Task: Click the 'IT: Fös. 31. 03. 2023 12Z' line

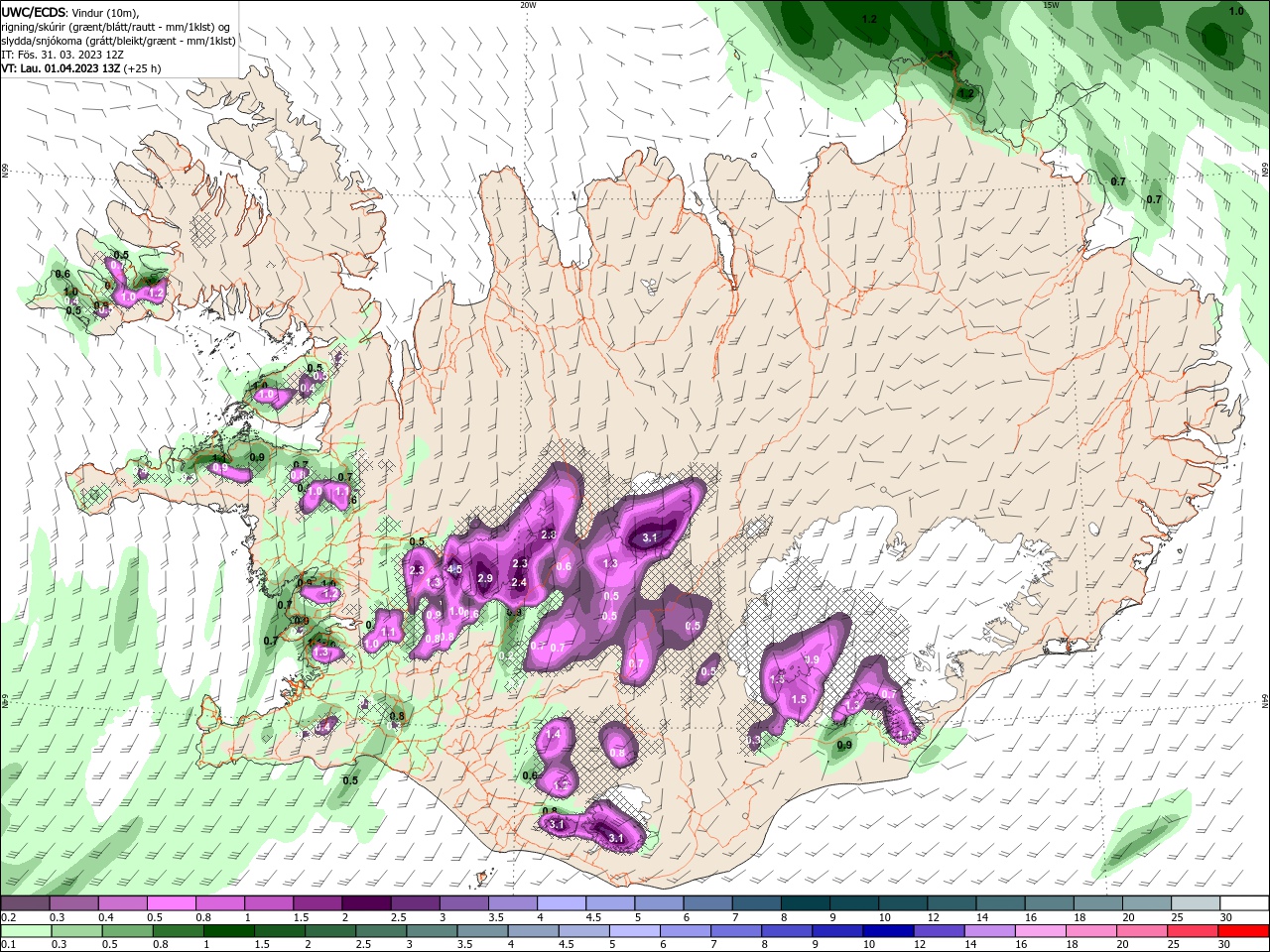Action: click(63, 55)
